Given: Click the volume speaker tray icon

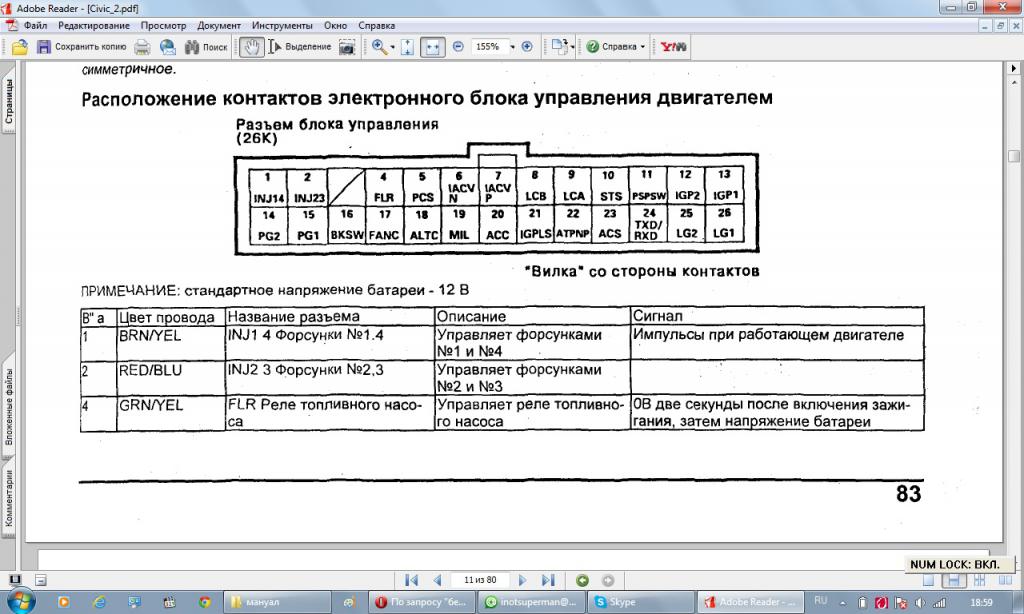Looking at the screenshot, I should (920, 602).
